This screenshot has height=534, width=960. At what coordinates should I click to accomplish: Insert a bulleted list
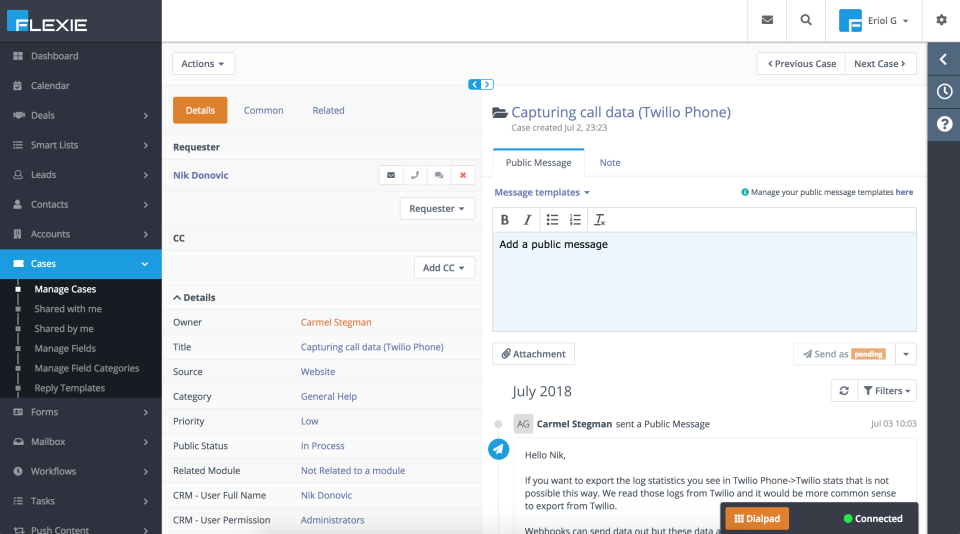tap(552, 220)
